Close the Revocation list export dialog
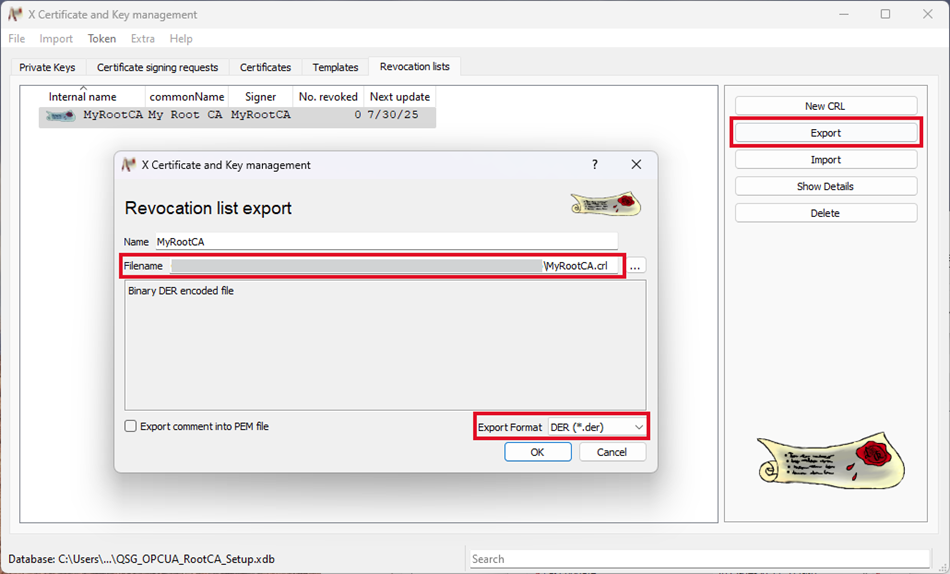950x574 pixels. click(636, 165)
